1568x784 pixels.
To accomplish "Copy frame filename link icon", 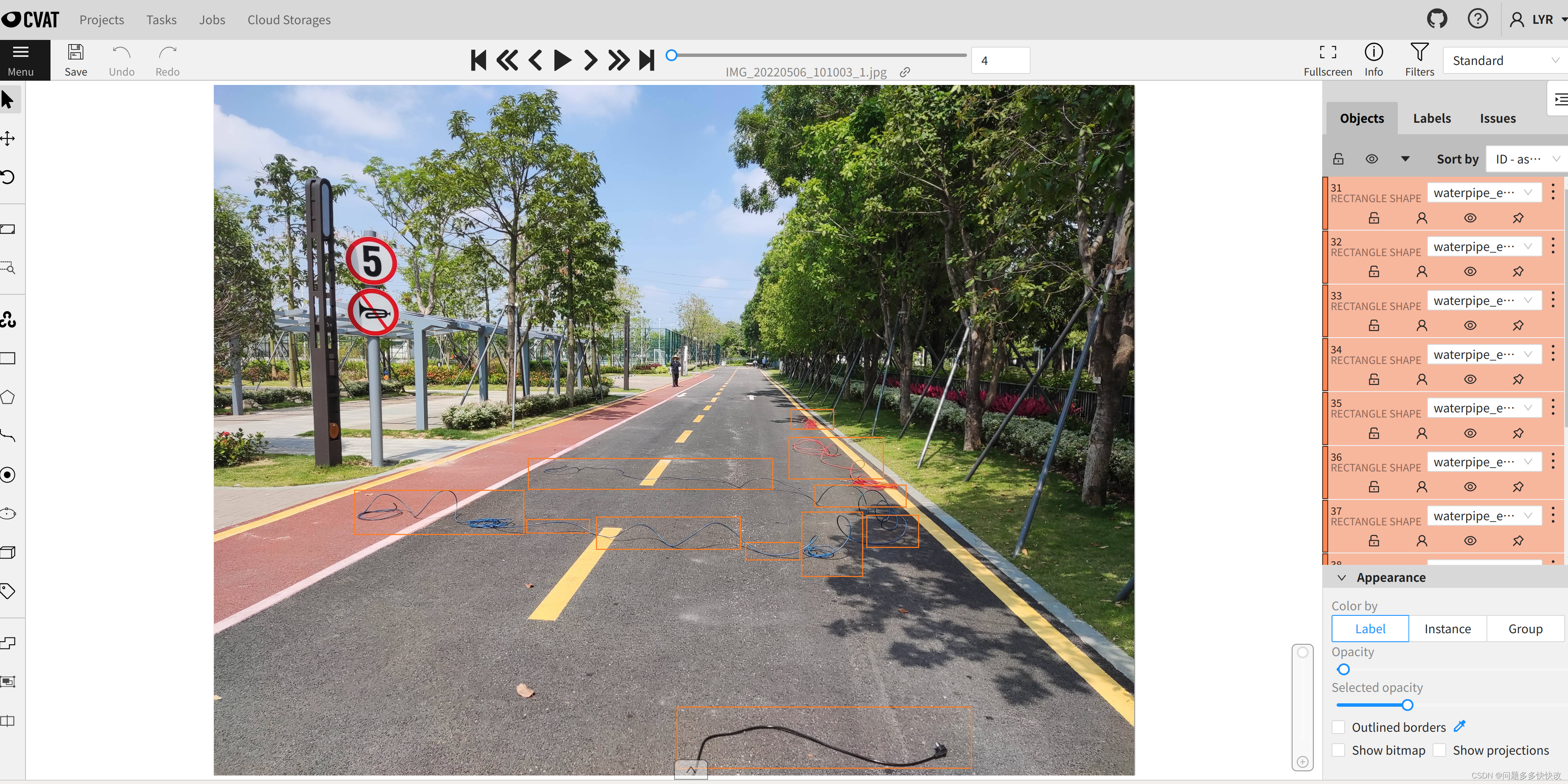I will (905, 72).
